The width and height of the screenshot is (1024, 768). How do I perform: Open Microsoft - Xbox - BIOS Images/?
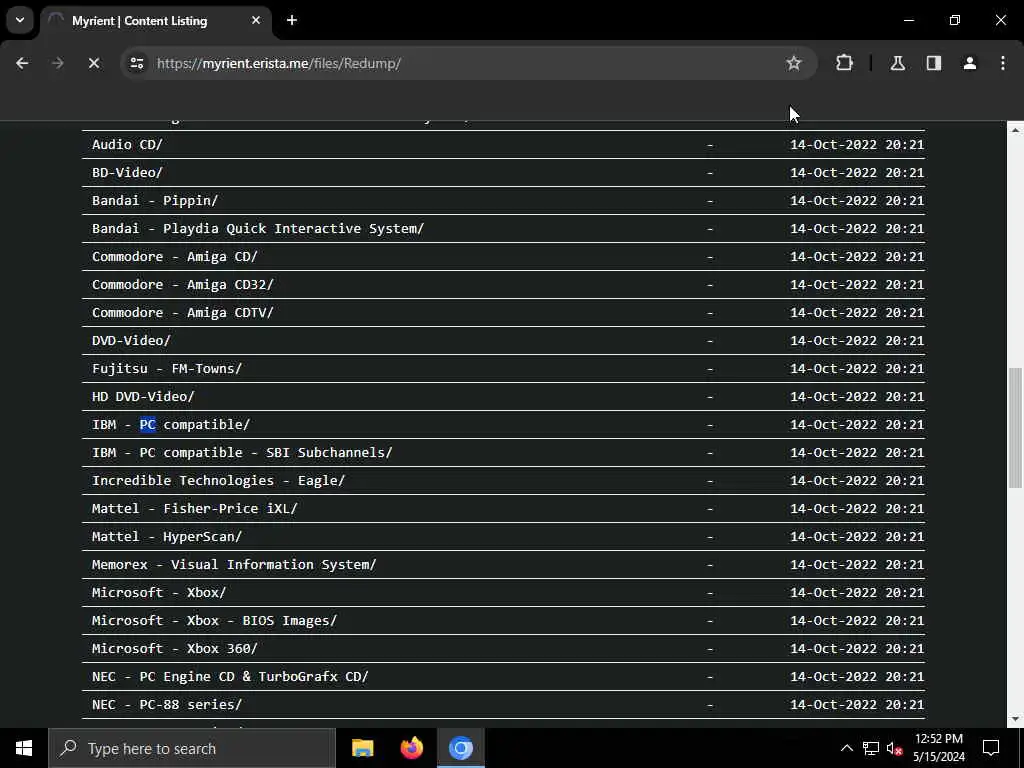215,621
